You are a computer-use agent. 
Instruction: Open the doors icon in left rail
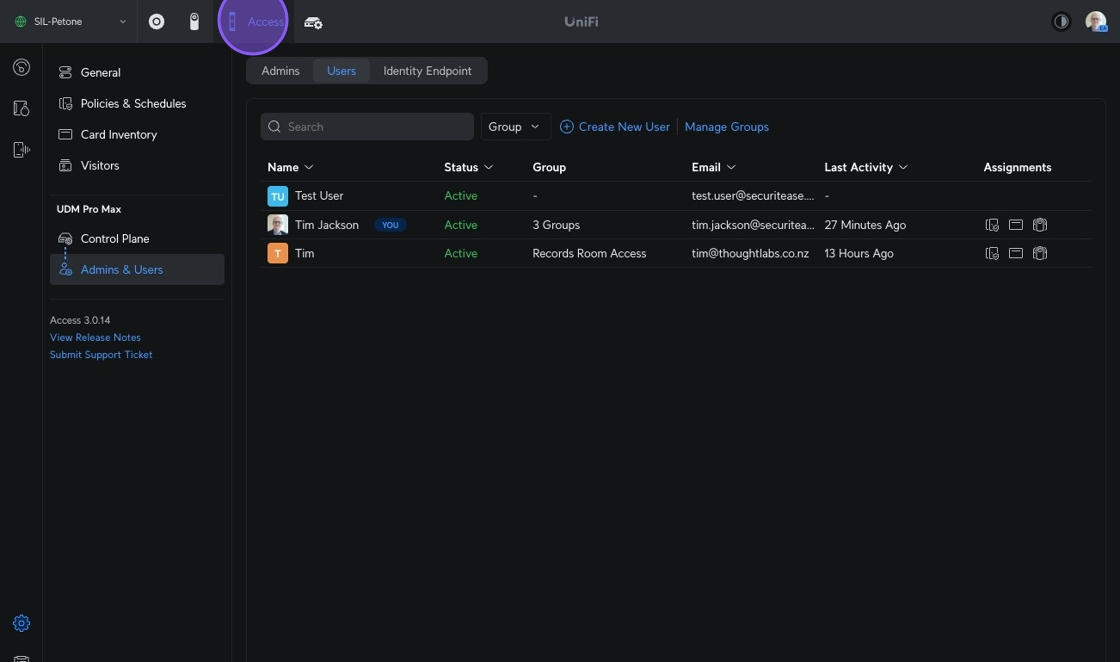click(x=21, y=108)
